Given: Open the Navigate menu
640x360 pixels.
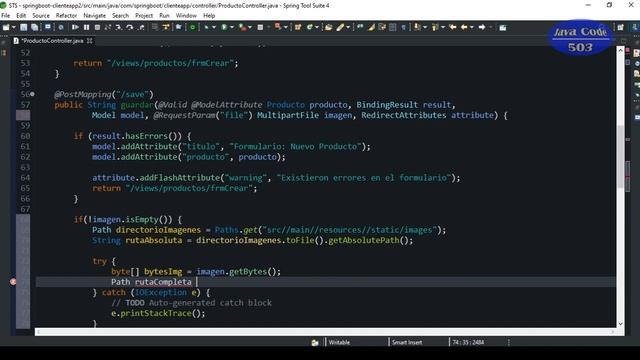Looking at the screenshot, I should pos(94,16).
